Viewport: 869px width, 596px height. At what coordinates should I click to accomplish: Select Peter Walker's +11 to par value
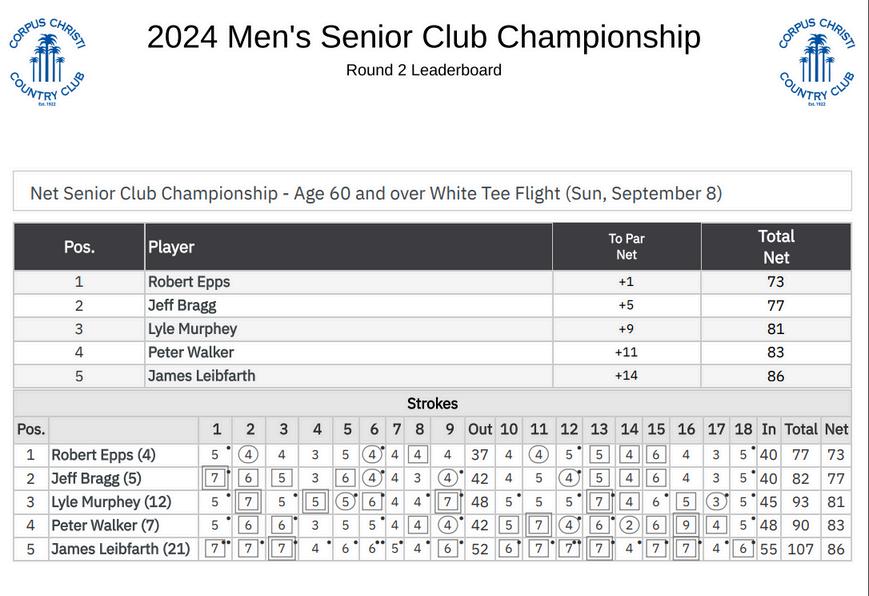(626, 352)
